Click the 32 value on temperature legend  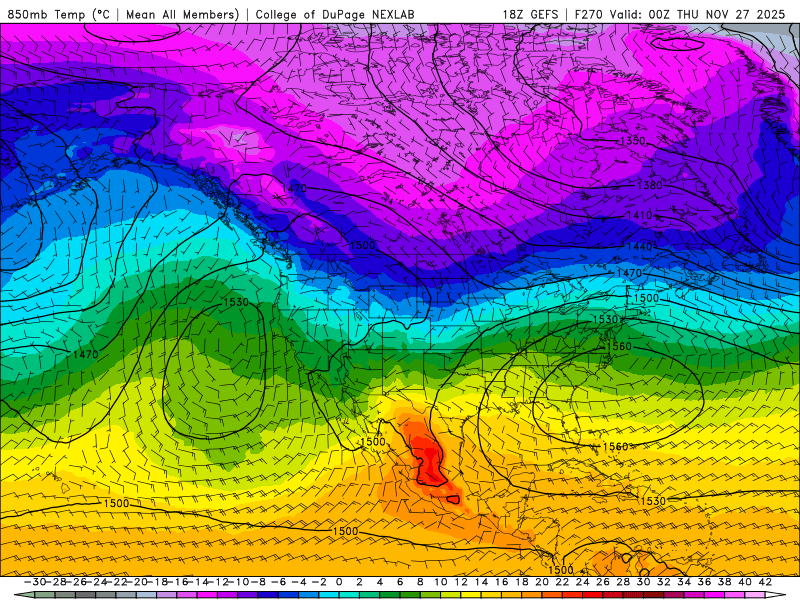click(x=664, y=582)
